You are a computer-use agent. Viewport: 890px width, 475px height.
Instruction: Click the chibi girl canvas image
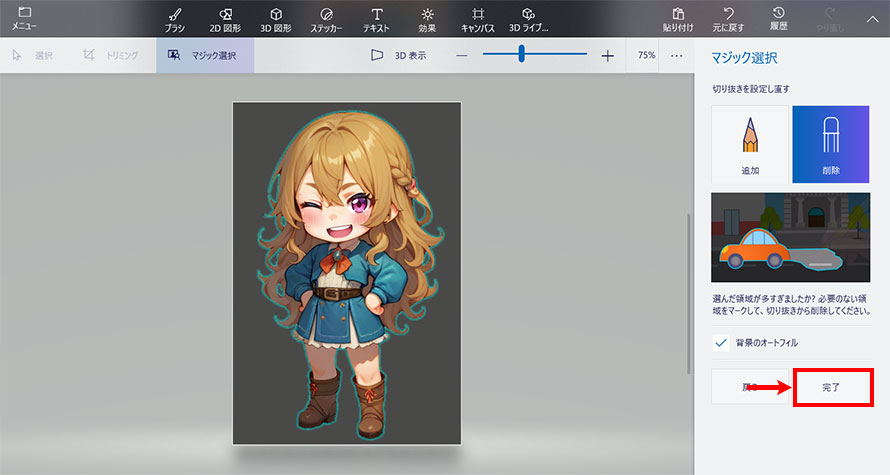[x=347, y=274]
